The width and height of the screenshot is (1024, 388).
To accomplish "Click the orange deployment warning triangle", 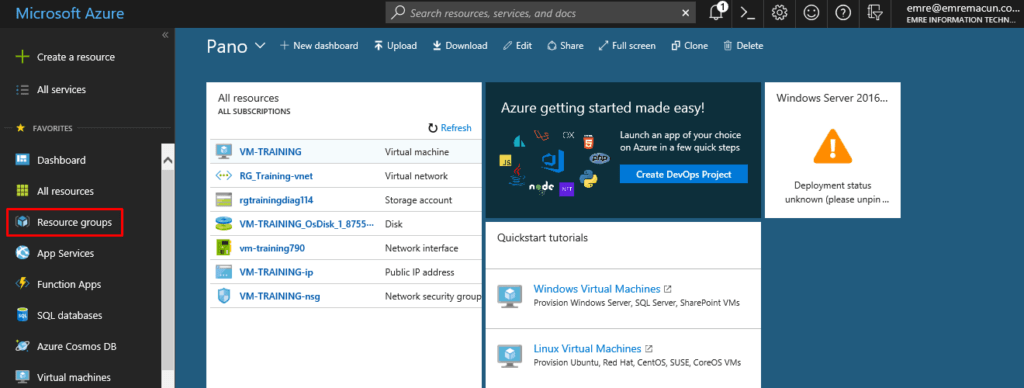I will pyautogui.click(x=833, y=146).
